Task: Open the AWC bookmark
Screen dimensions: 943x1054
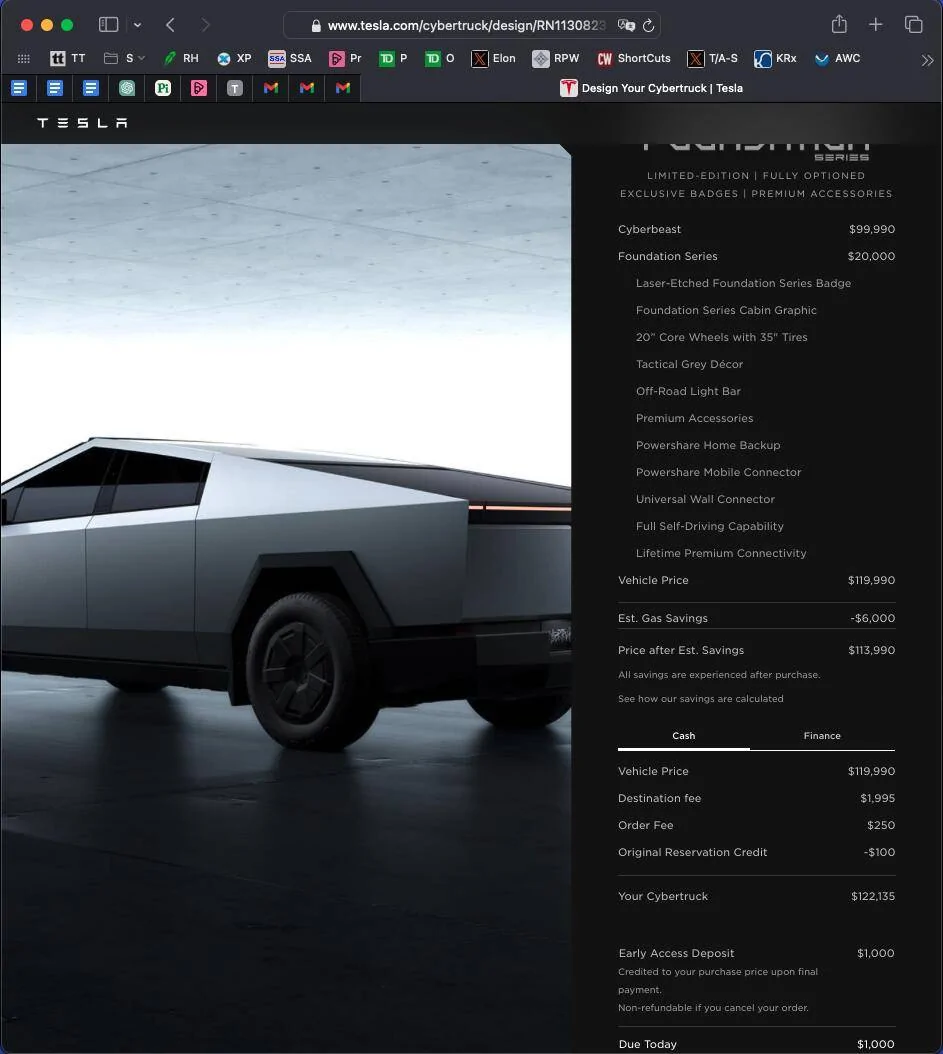Action: [837, 58]
